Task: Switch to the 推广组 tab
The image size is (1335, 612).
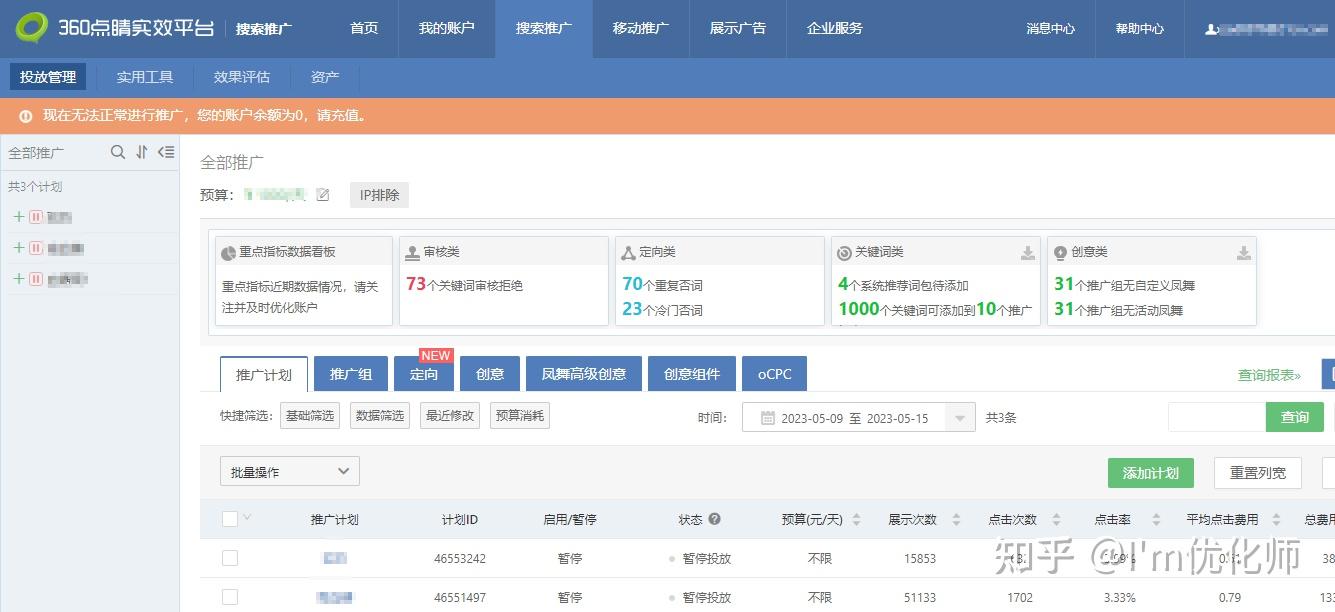Action: pos(350,373)
